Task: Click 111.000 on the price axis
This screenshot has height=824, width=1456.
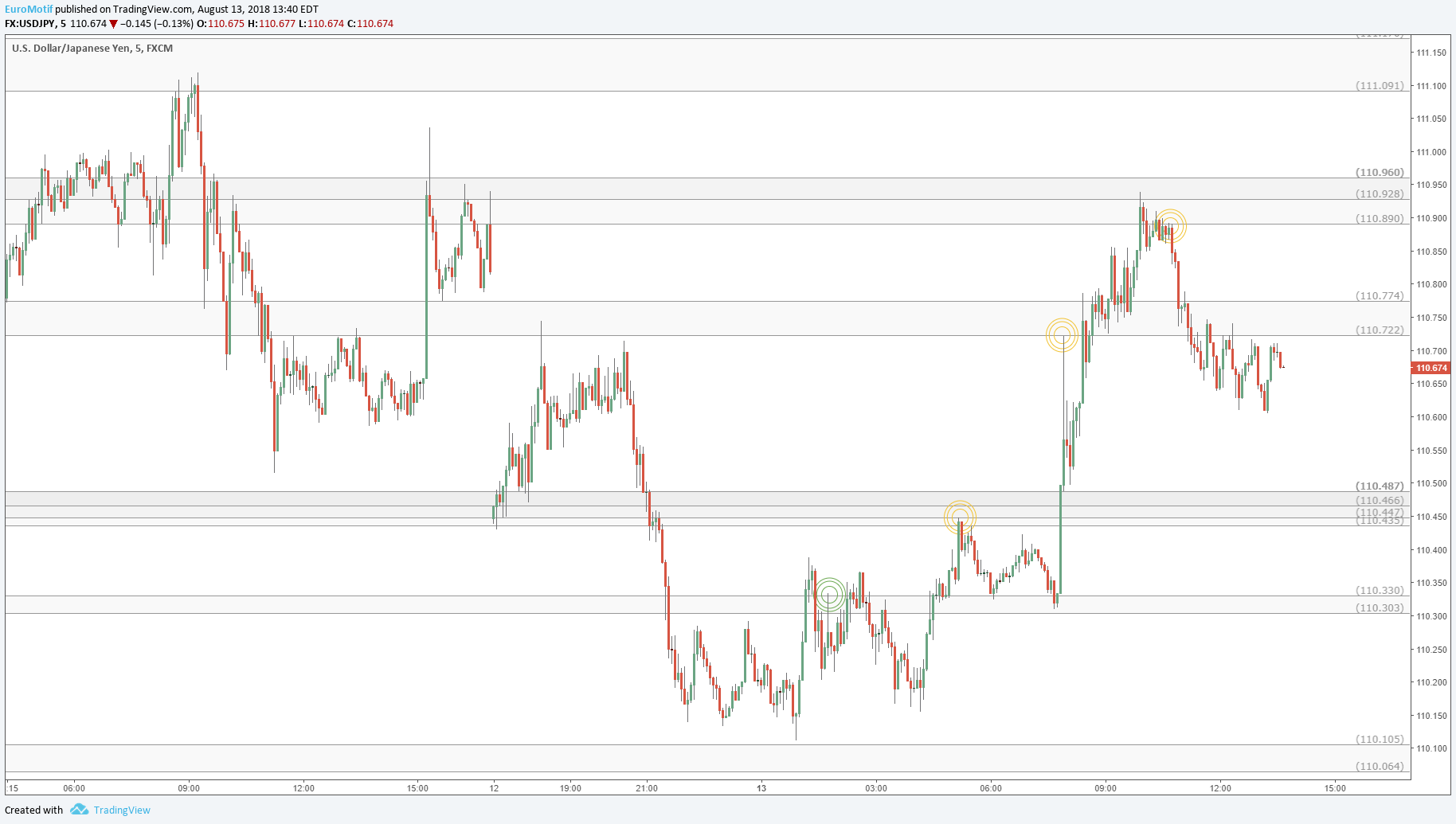Action: coord(1431,152)
